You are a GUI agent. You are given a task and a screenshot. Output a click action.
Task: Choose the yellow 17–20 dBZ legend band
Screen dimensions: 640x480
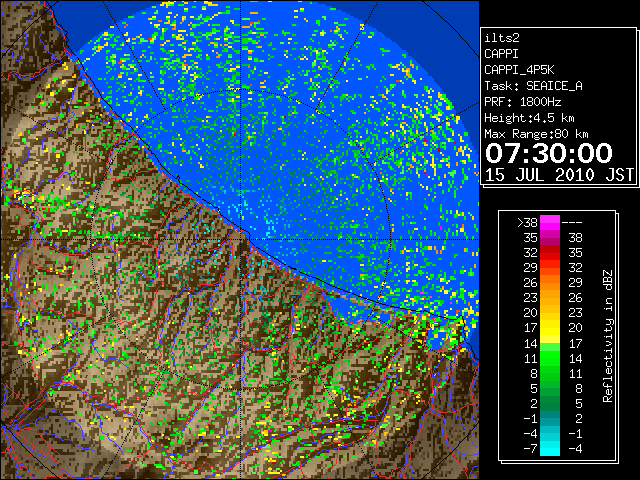550,328
